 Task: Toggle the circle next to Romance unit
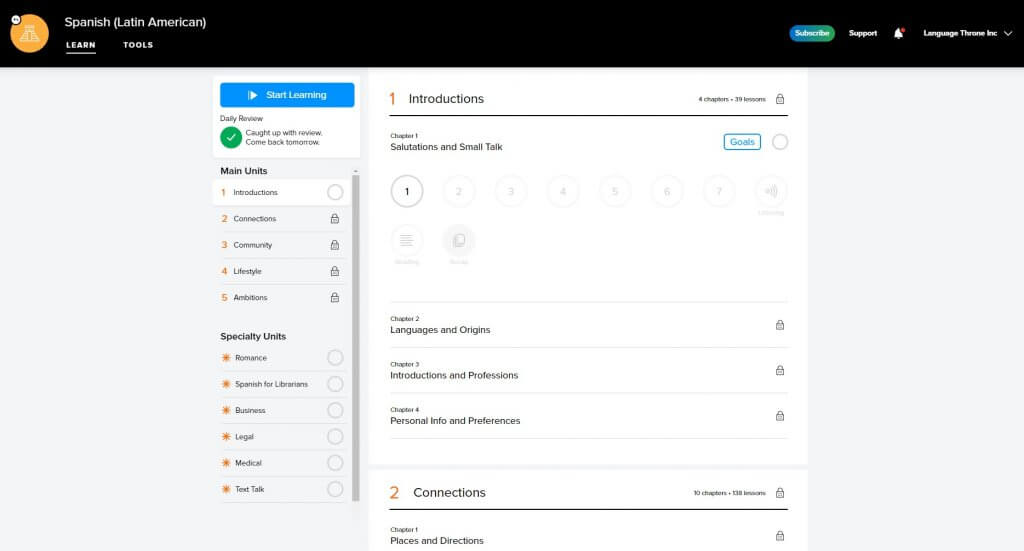tap(335, 358)
